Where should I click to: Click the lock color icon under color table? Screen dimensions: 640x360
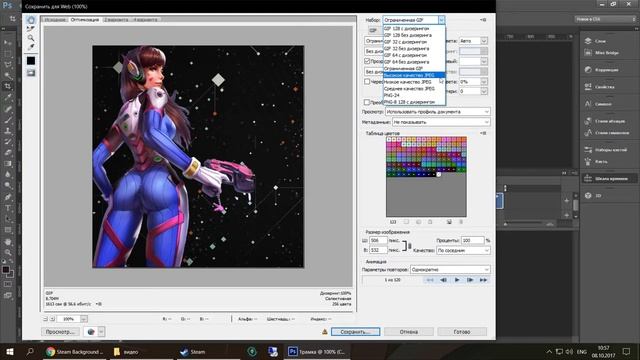[x=430, y=222]
